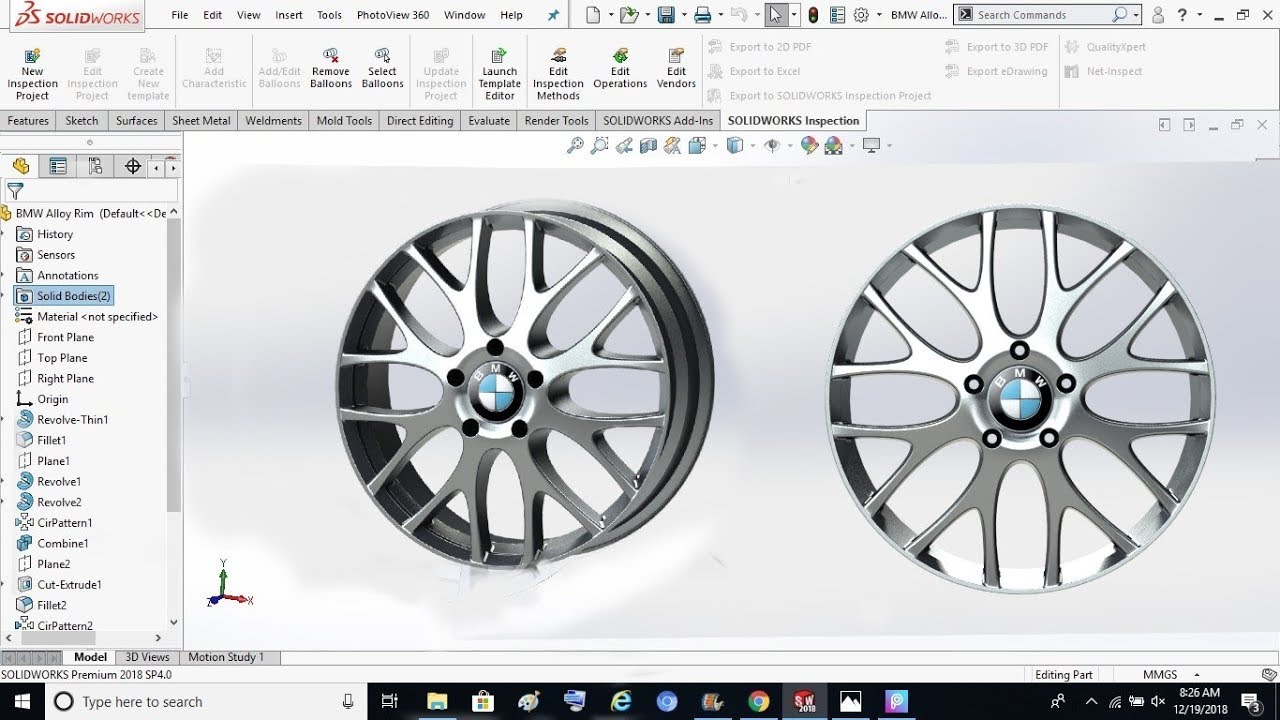Open PropertyManager tab icon
This screenshot has width=1280, height=720.
pos(58,167)
